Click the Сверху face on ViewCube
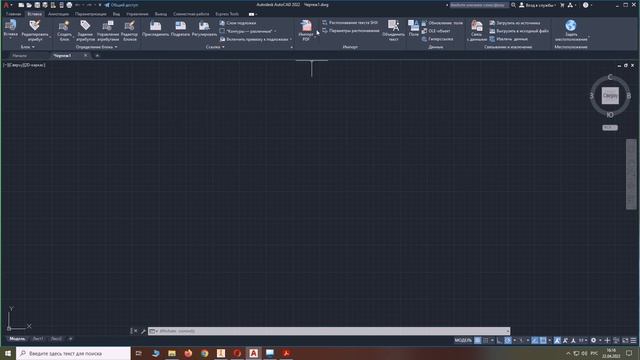 610,96
